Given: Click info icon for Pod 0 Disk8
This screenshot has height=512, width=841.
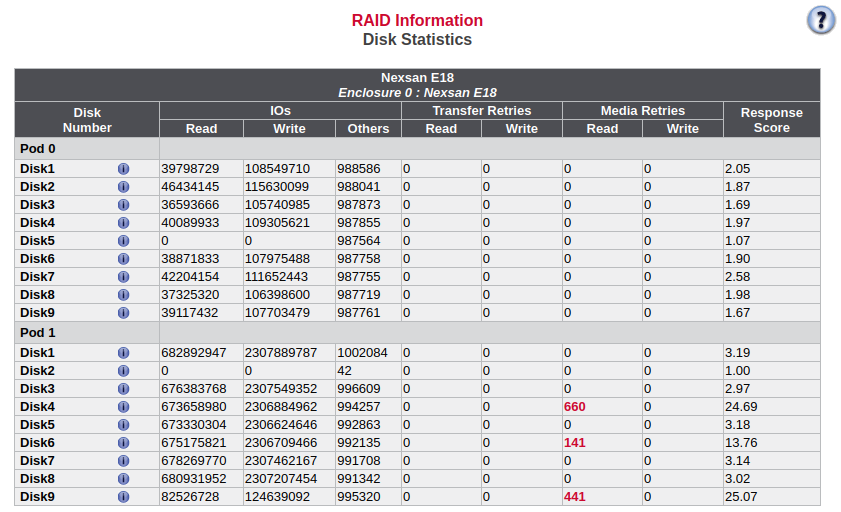Looking at the screenshot, I should point(123,295).
